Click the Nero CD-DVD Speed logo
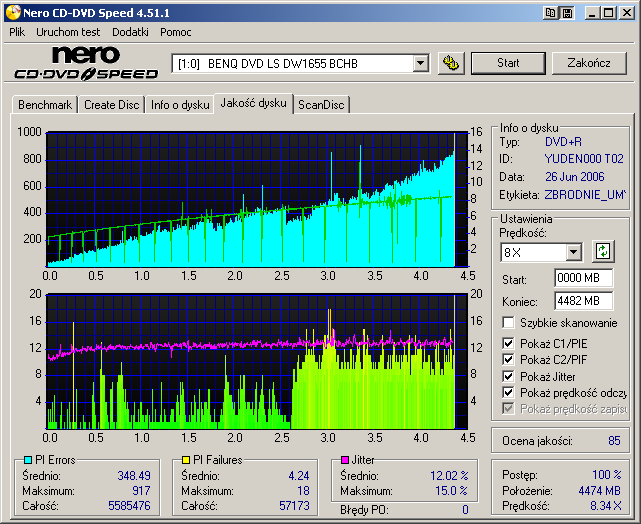The height and width of the screenshot is (524, 641). pos(86,63)
